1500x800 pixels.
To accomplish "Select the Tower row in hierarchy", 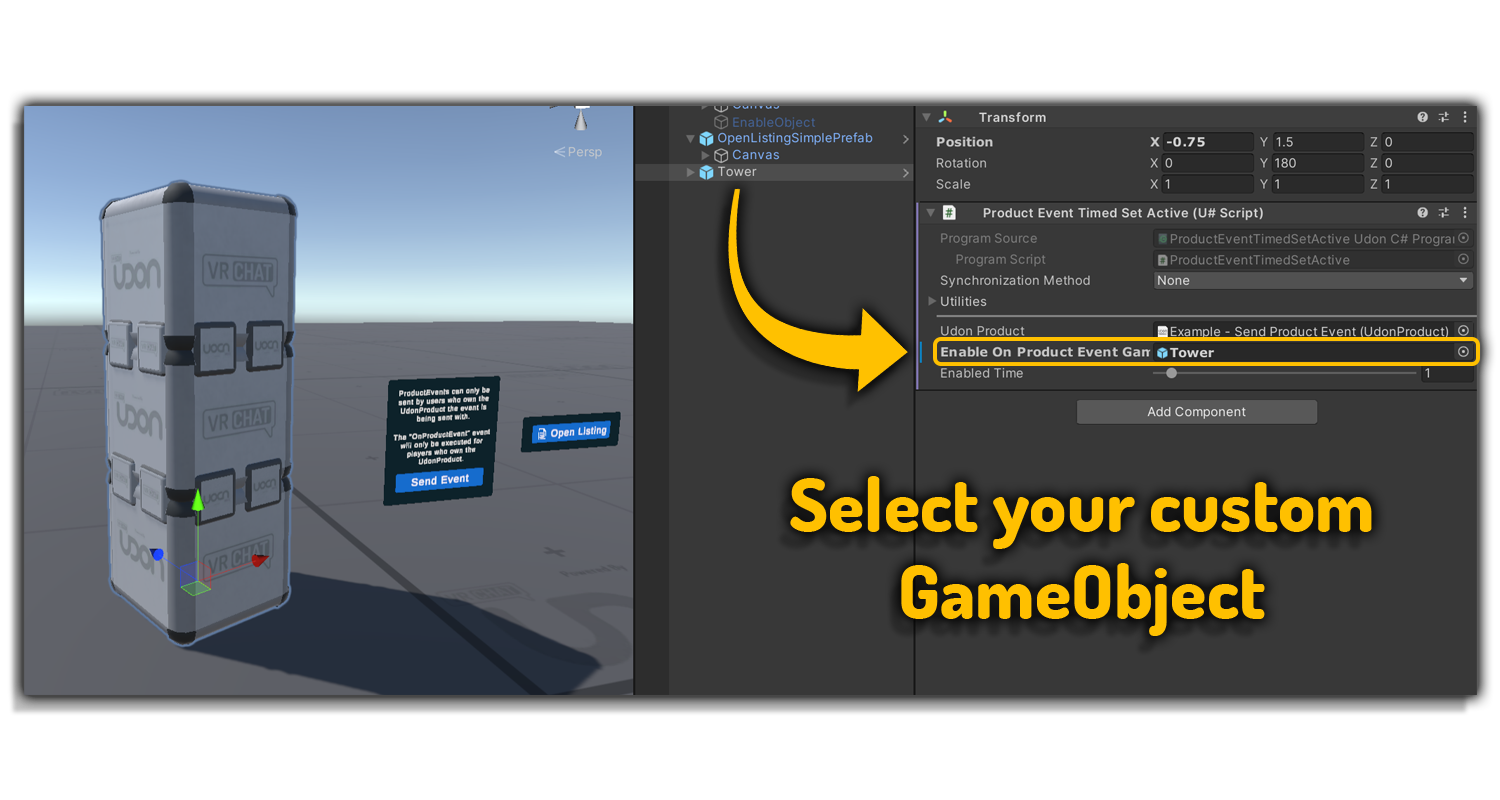I will pos(775,172).
